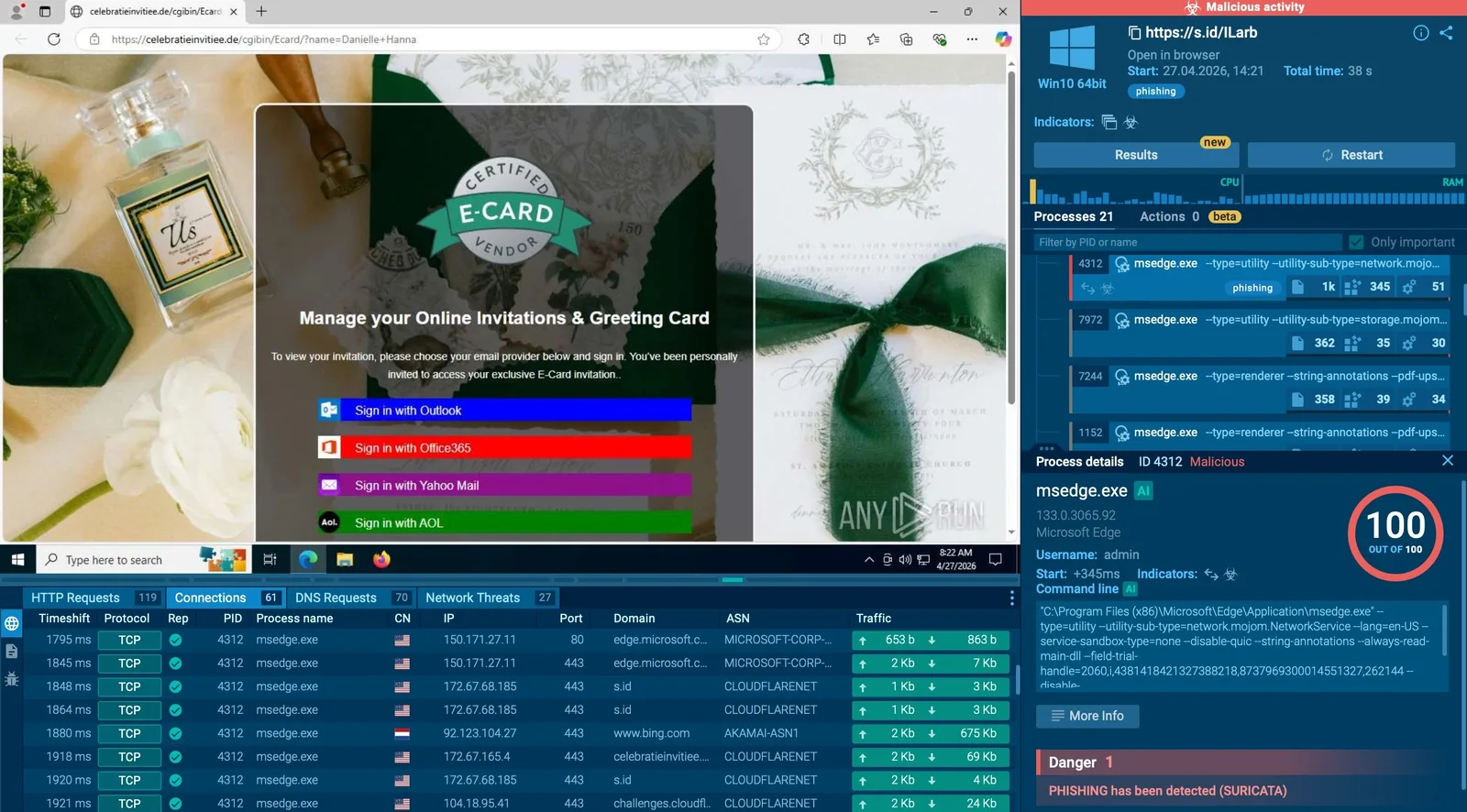Click AI badge next to msedge.exe
1467x812 pixels.
[1143, 491]
